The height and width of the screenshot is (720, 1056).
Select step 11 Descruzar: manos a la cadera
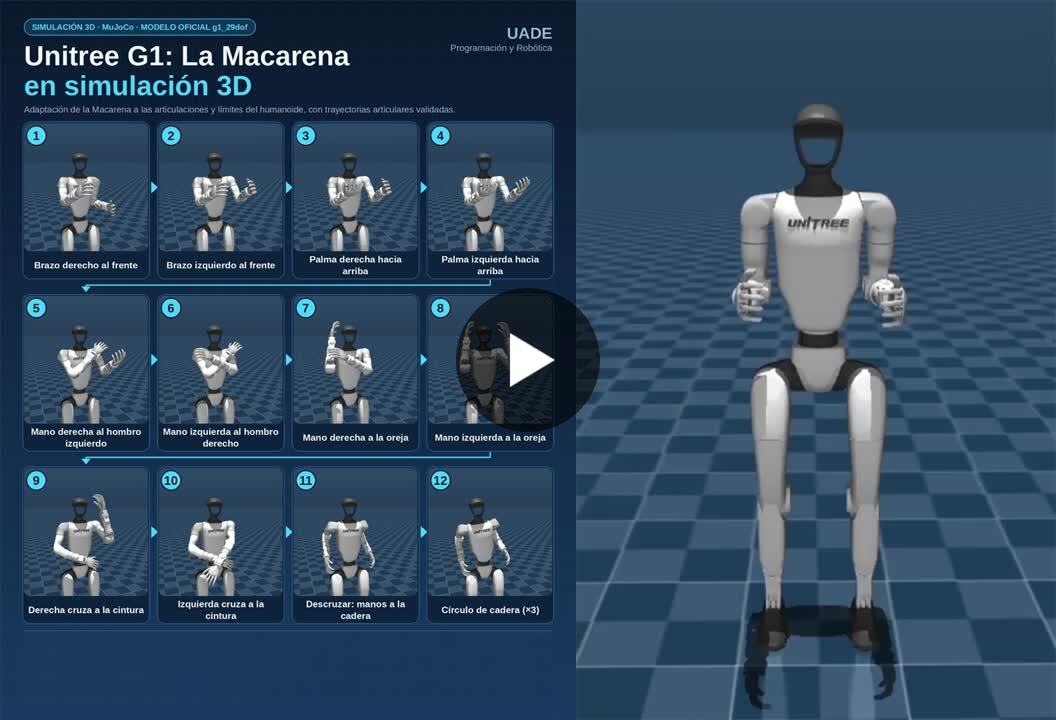pos(355,545)
